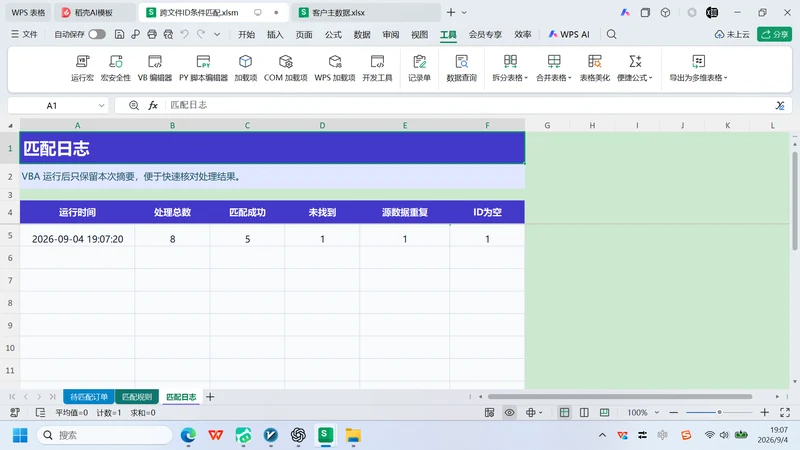Switch to page break preview in status bar

point(605,412)
